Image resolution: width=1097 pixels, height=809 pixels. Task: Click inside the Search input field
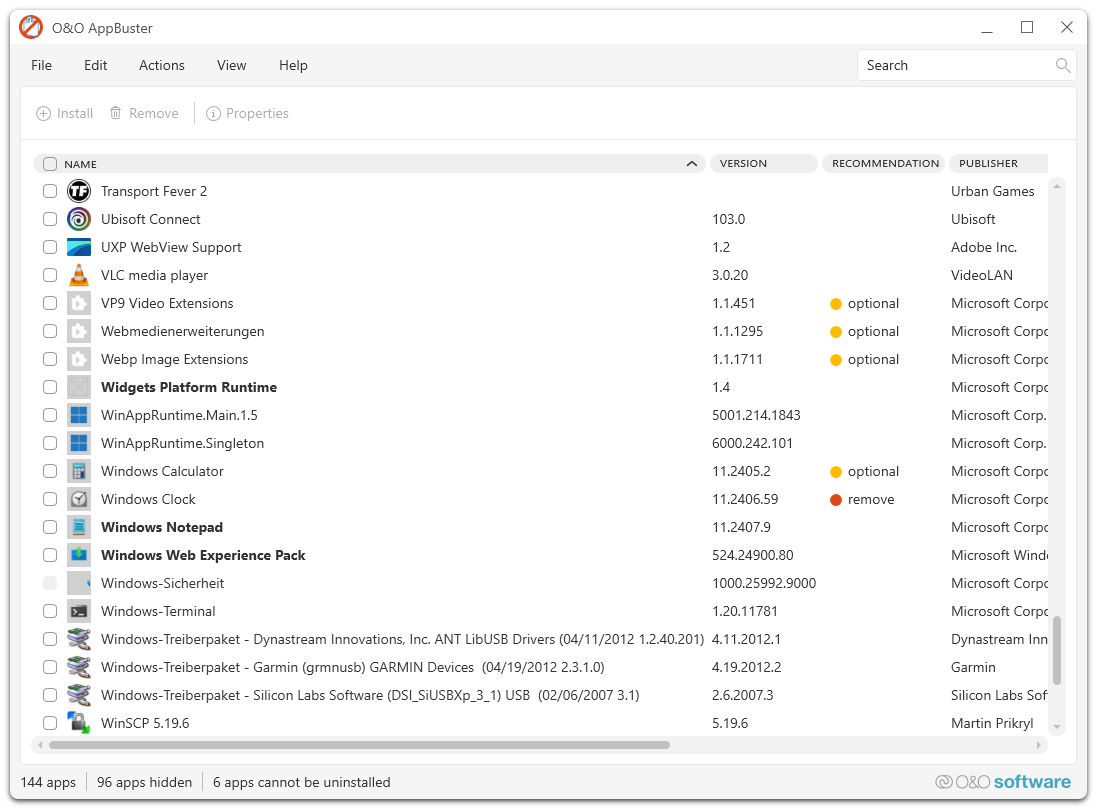(x=950, y=65)
